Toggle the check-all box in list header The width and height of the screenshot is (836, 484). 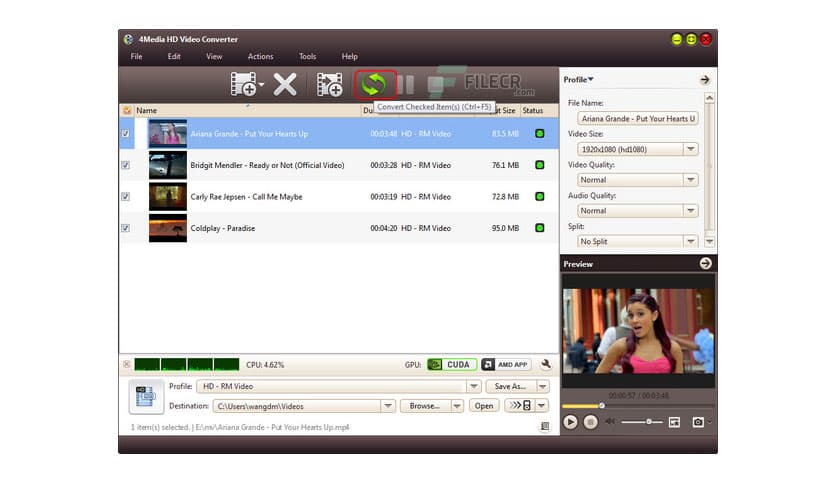pyautogui.click(x=127, y=110)
